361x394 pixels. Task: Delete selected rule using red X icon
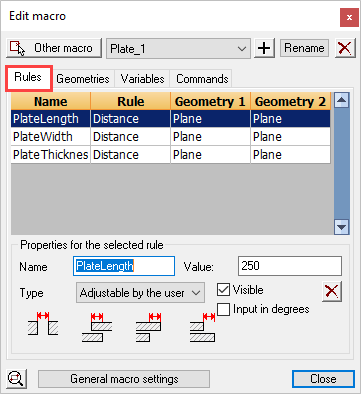[332, 292]
